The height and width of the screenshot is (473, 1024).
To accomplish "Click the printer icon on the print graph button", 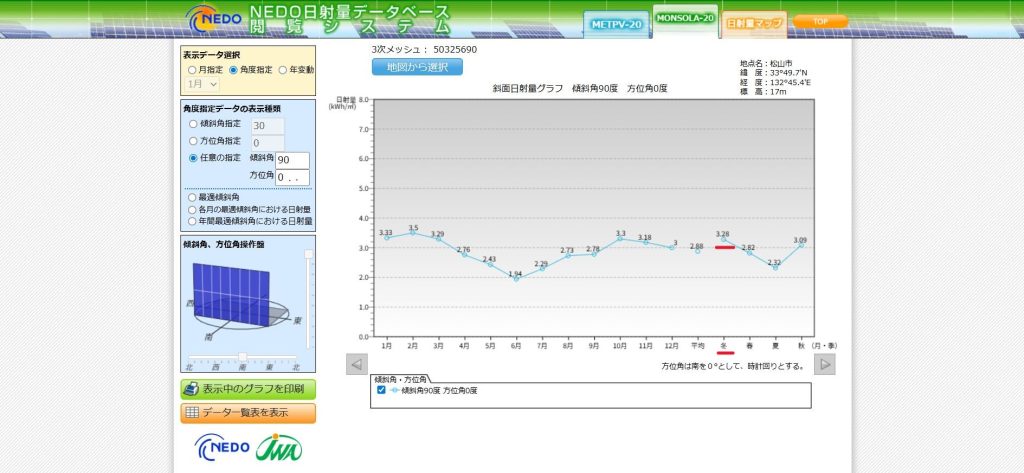I will coord(191,389).
